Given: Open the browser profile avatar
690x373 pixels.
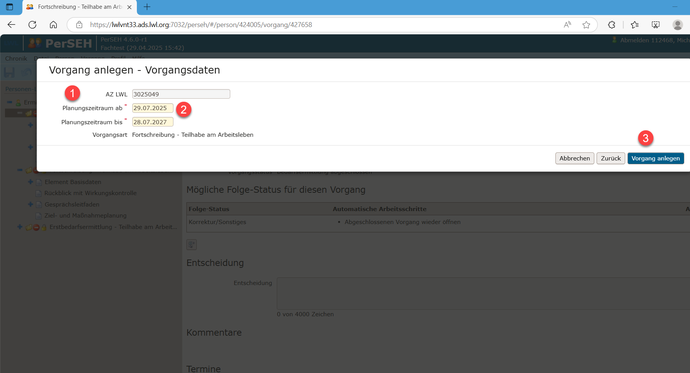Looking at the screenshot, I should (x=678, y=25).
